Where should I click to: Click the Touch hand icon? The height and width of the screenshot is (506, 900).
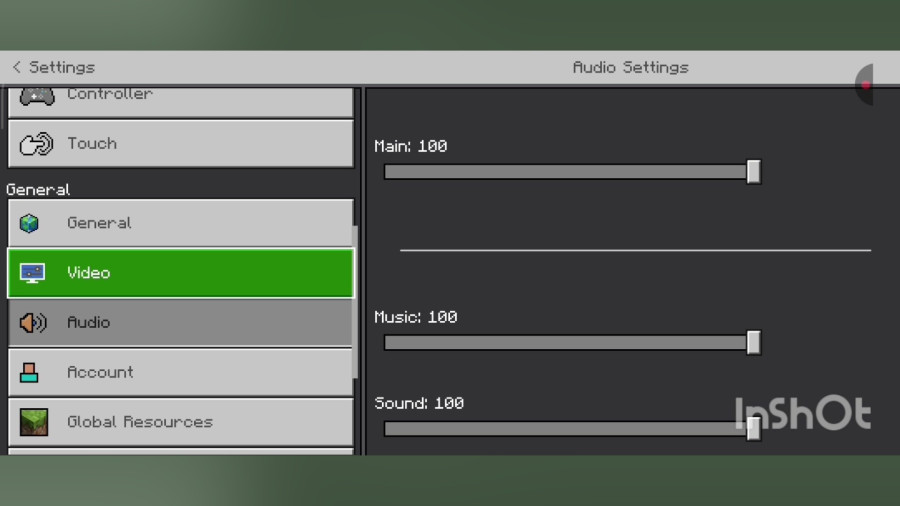click(36, 144)
